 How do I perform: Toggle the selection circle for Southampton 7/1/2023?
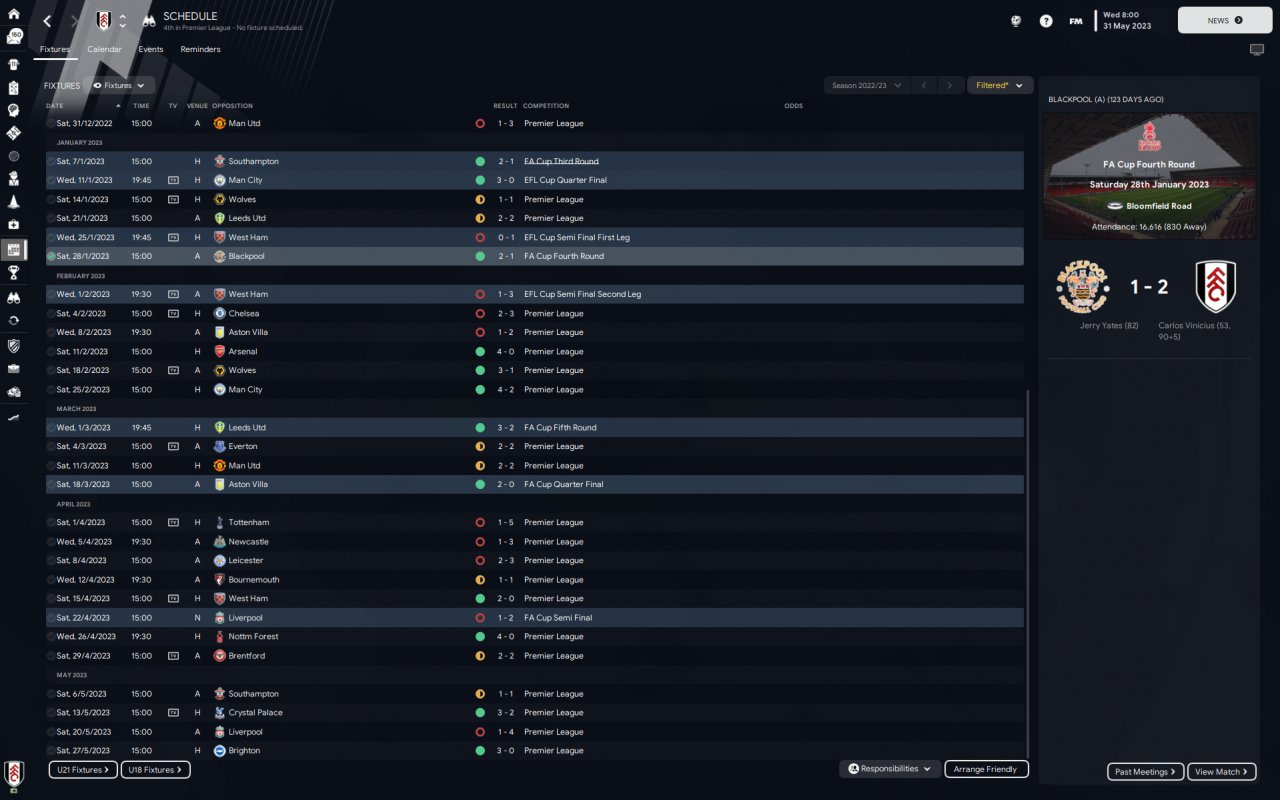(51, 162)
